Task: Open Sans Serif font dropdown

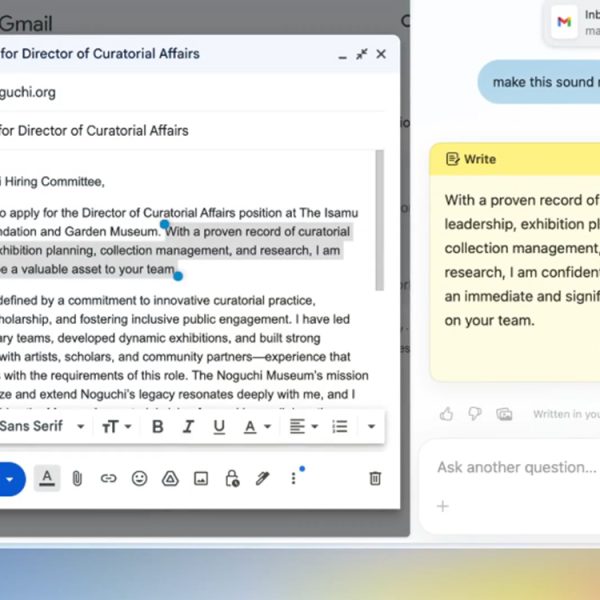Action: click(41, 426)
